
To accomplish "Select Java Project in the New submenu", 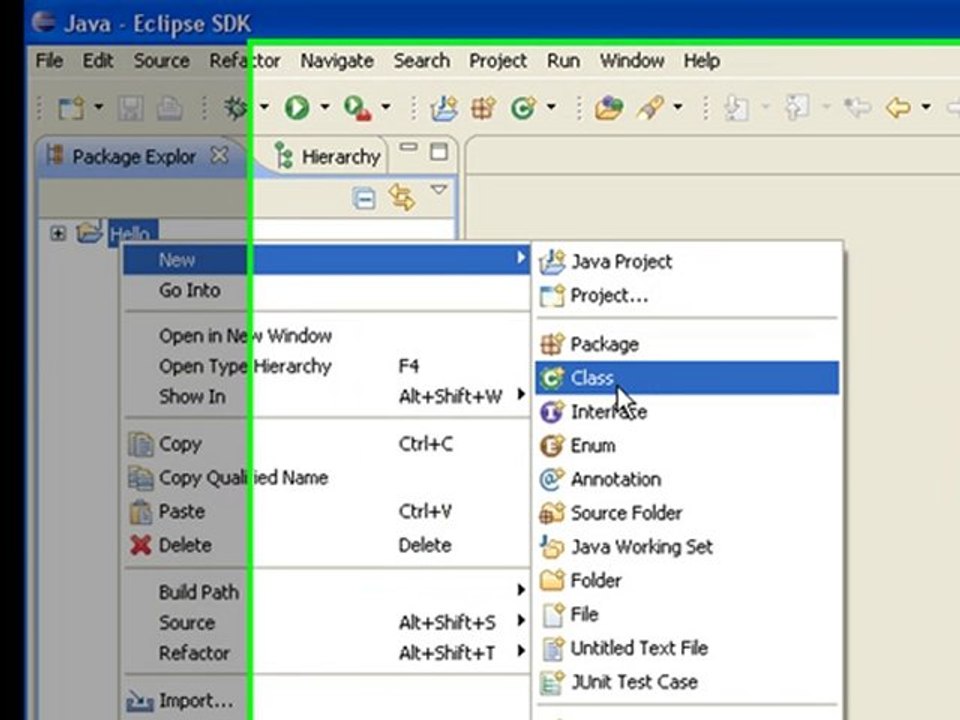I will tap(687, 261).
